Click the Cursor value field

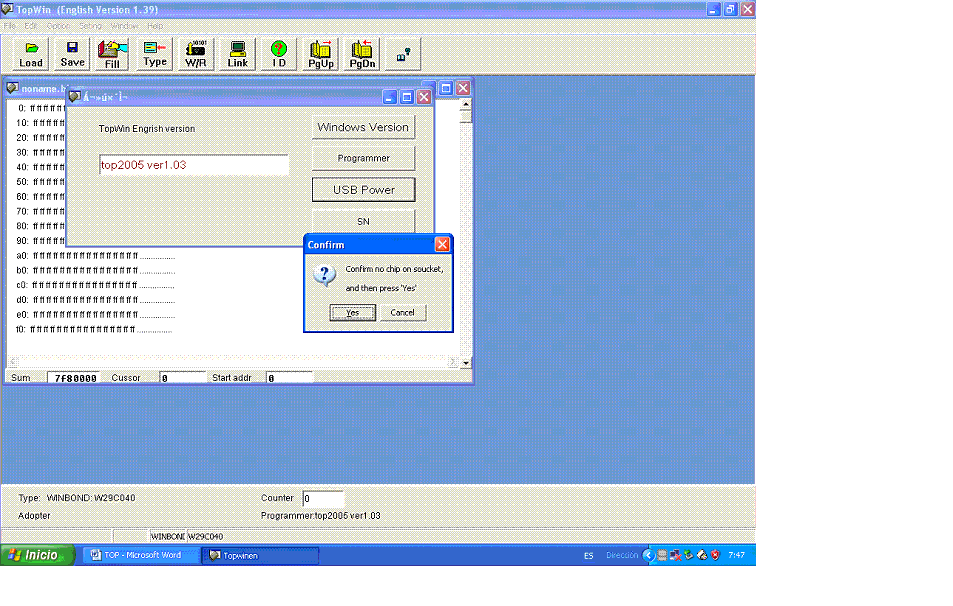[x=182, y=377]
